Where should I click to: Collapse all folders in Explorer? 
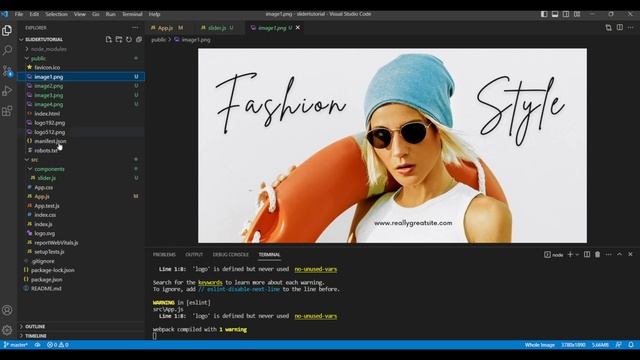click(x=139, y=40)
